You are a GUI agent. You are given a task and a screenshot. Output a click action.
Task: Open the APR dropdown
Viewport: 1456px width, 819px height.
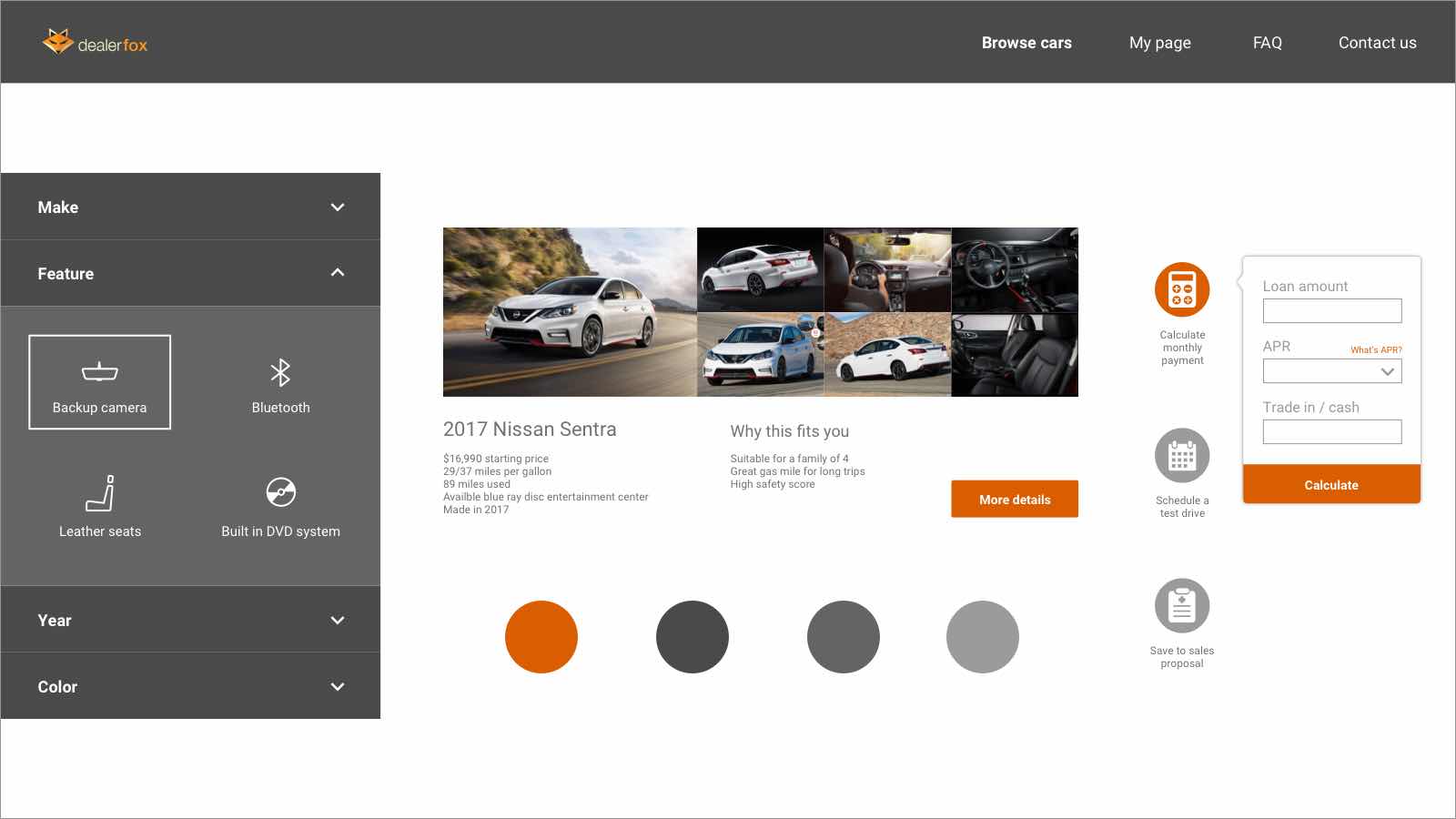pos(1332,371)
